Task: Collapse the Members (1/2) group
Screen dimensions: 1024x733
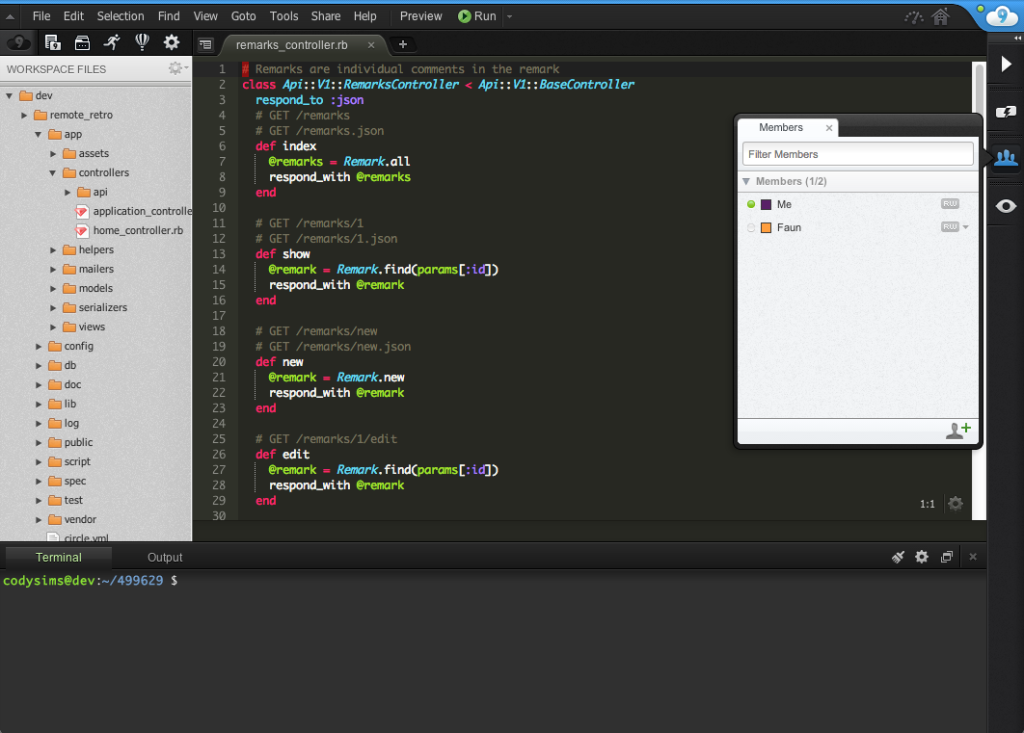Action: pos(746,182)
